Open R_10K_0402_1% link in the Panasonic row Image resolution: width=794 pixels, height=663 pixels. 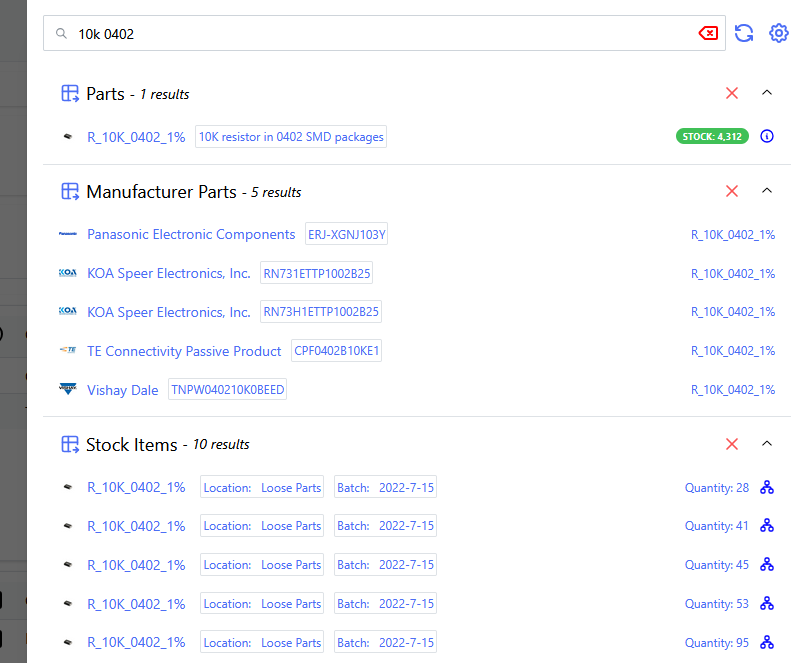pyautogui.click(x=733, y=235)
